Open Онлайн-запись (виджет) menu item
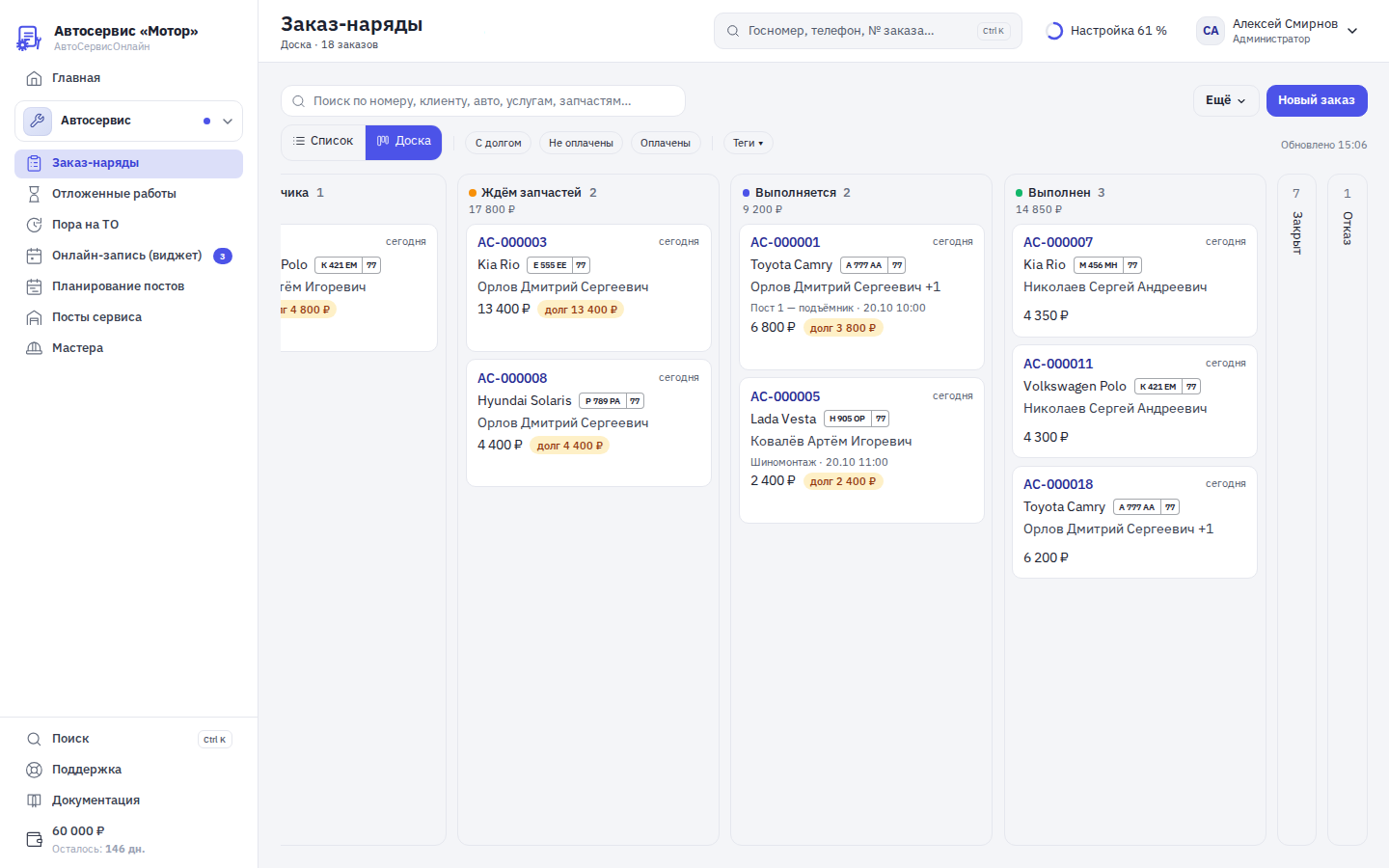1389x868 pixels. 128,256
